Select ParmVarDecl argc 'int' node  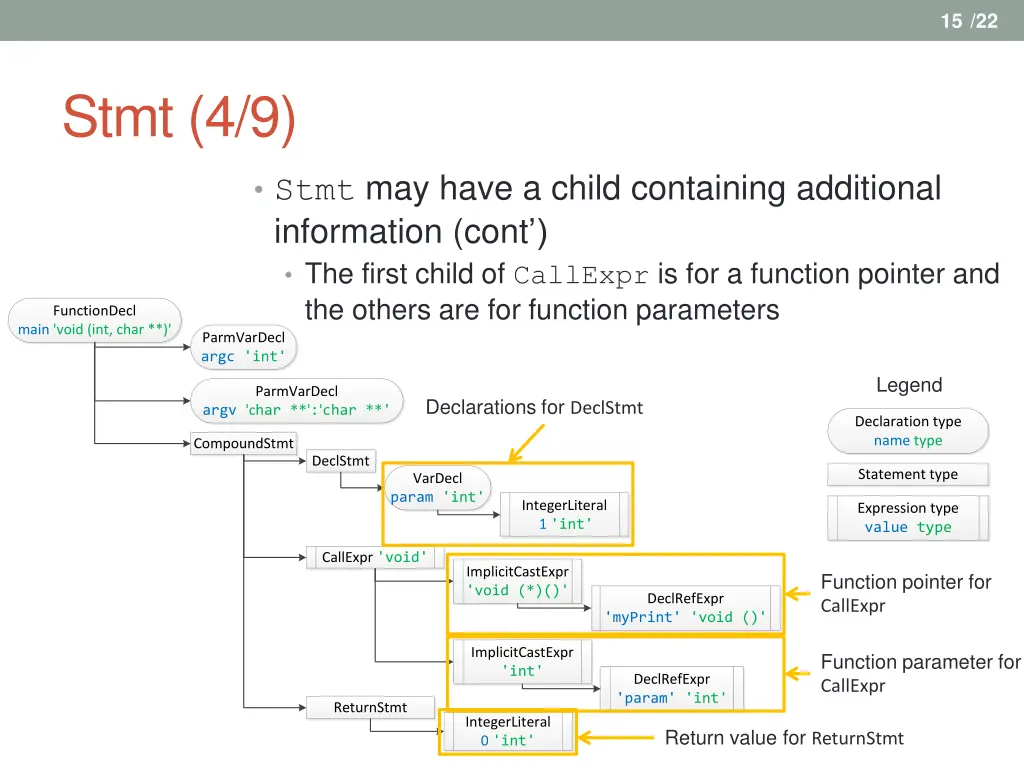tap(244, 347)
